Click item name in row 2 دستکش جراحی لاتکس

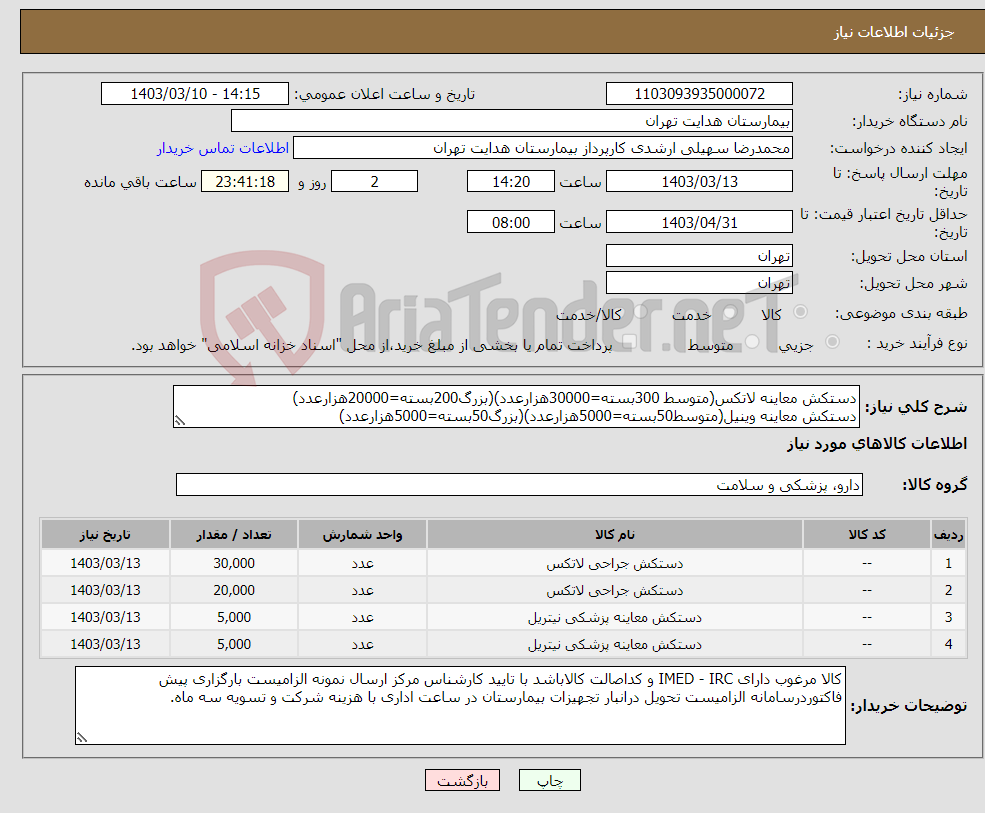615,591
